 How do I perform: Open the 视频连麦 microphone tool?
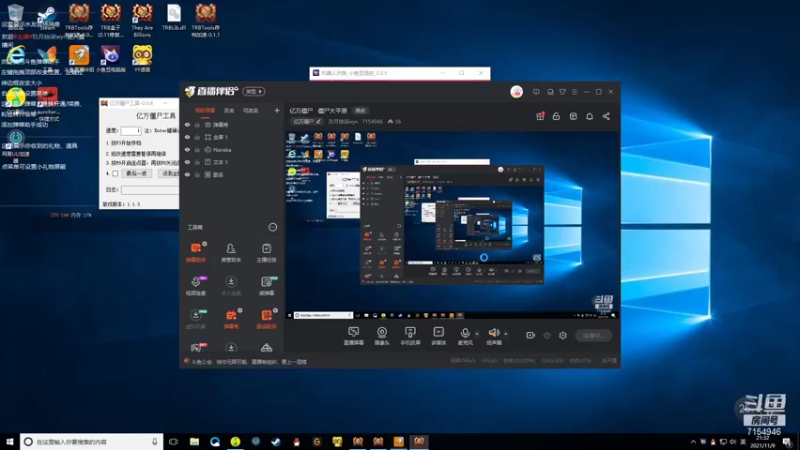coord(196,285)
